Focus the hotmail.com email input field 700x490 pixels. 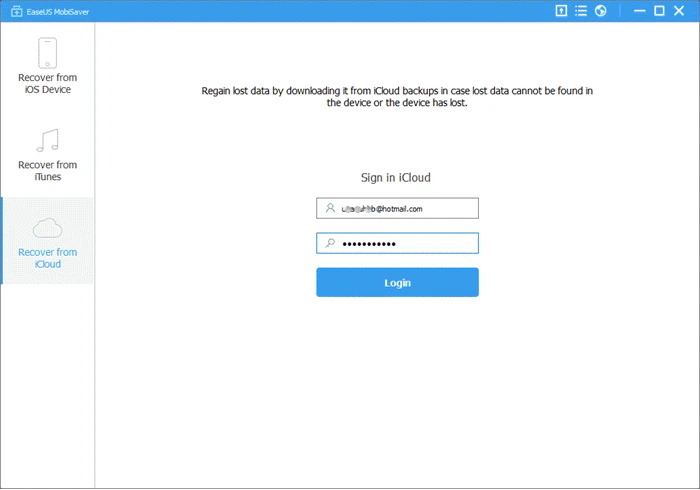pyautogui.click(x=397, y=208)
